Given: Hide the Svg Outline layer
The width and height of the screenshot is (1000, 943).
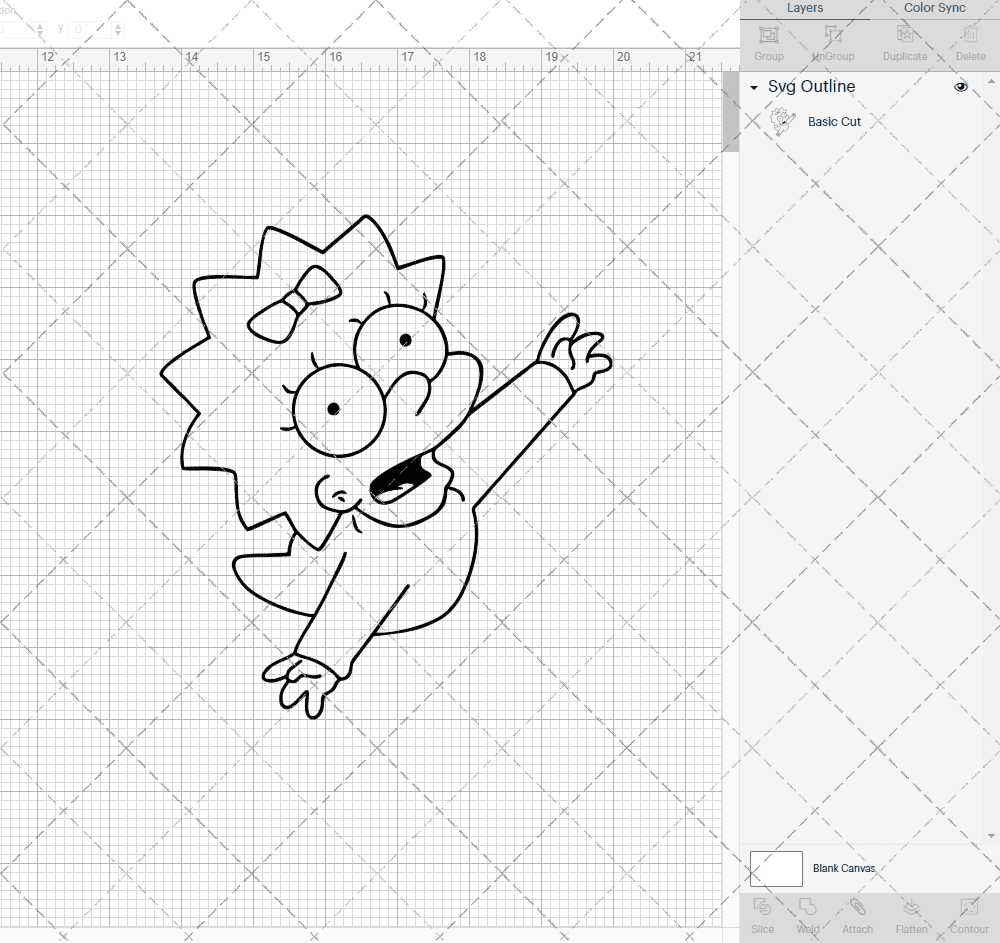Looking at the screenshot, I should (x=961, y=87).
